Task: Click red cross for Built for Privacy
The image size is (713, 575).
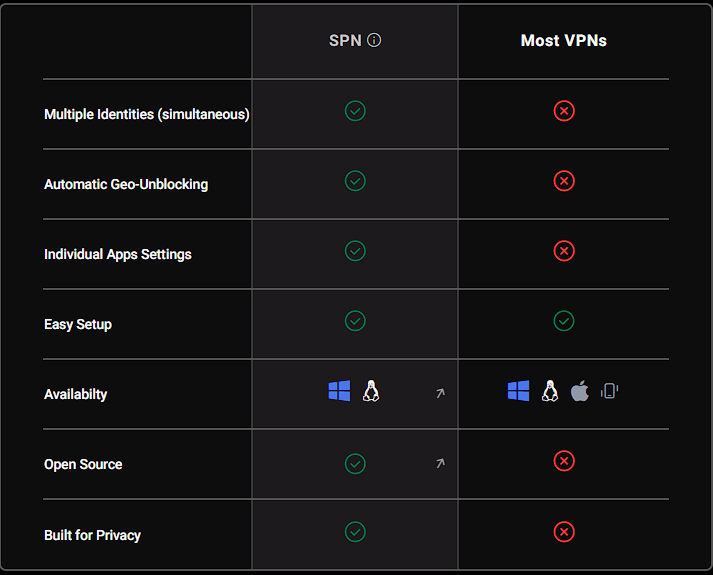Action: [564, 532]
